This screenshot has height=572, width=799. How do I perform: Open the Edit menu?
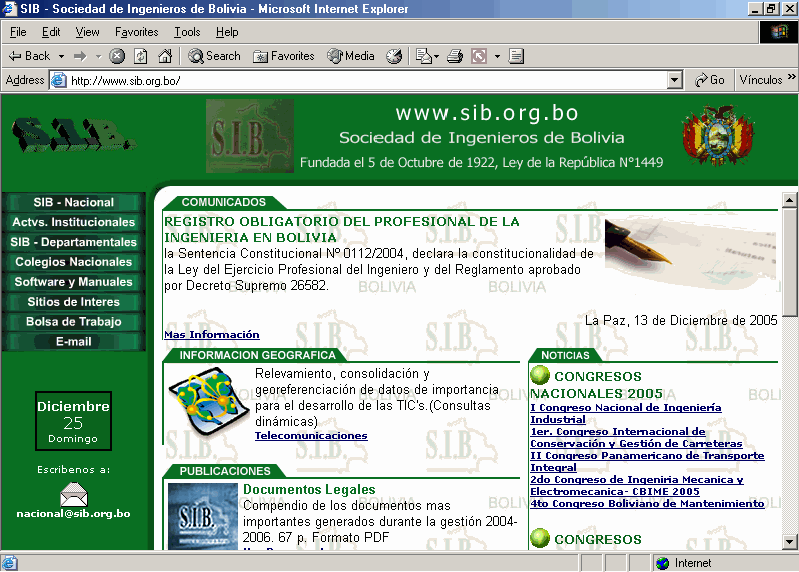coord(51,32)
